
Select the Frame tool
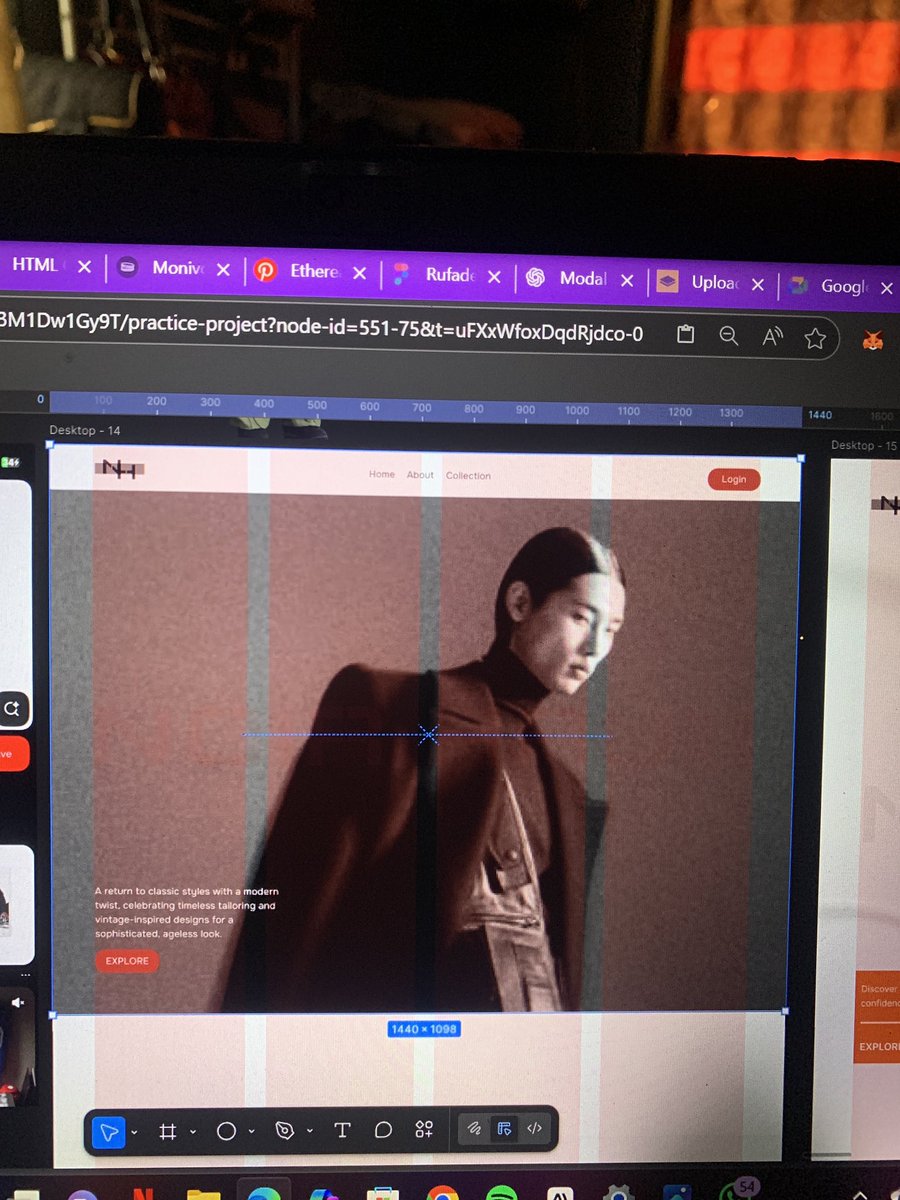point(168,1131)
